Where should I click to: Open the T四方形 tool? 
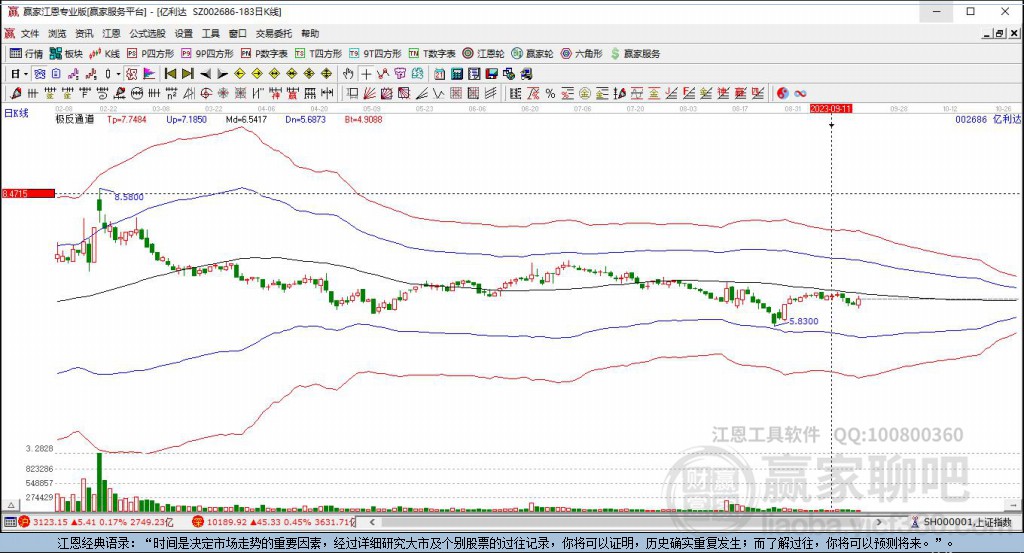pyautogui.click(x=318, y=54)
